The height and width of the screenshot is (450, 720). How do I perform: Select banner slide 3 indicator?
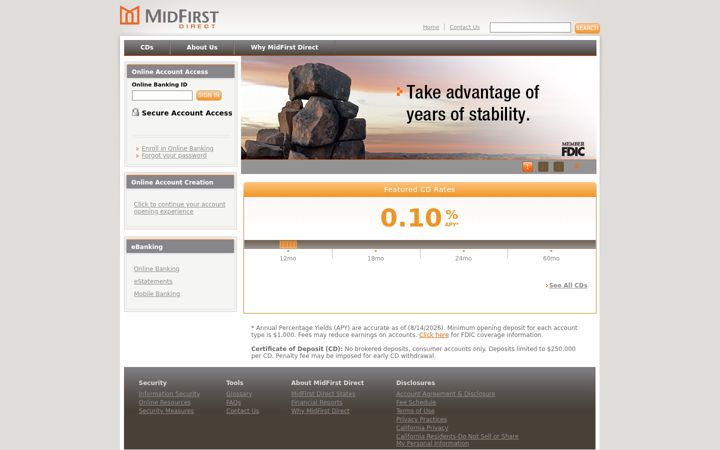click(x=559, y=167)
